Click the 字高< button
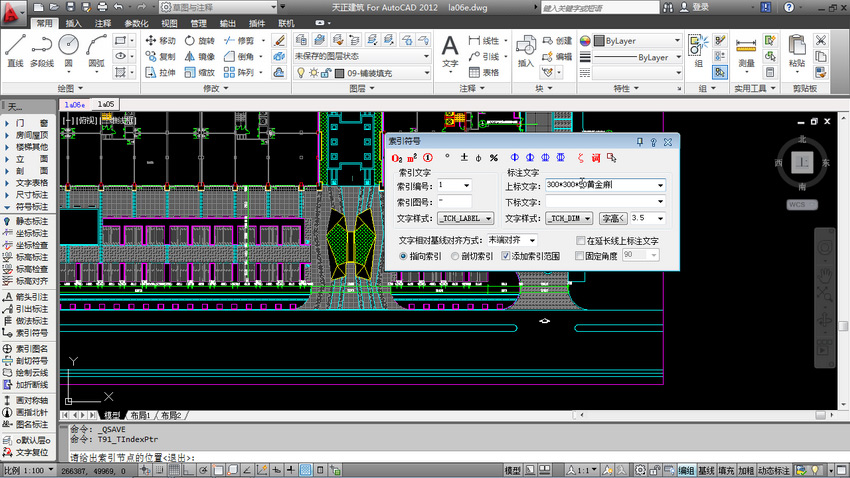This screenshot has width=850, height=478. tap(613, 218)
